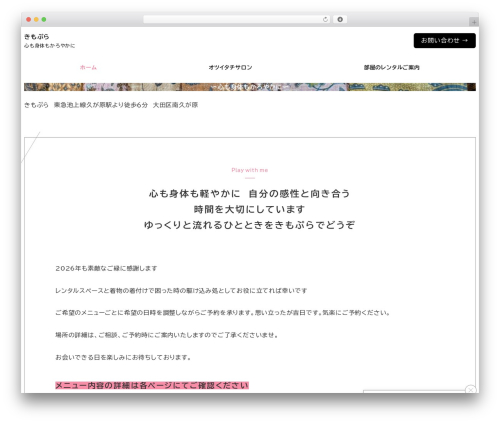Click the お問い合わせ contact button
The height and width of the screenshot is (423, 500).
(444, 40)
